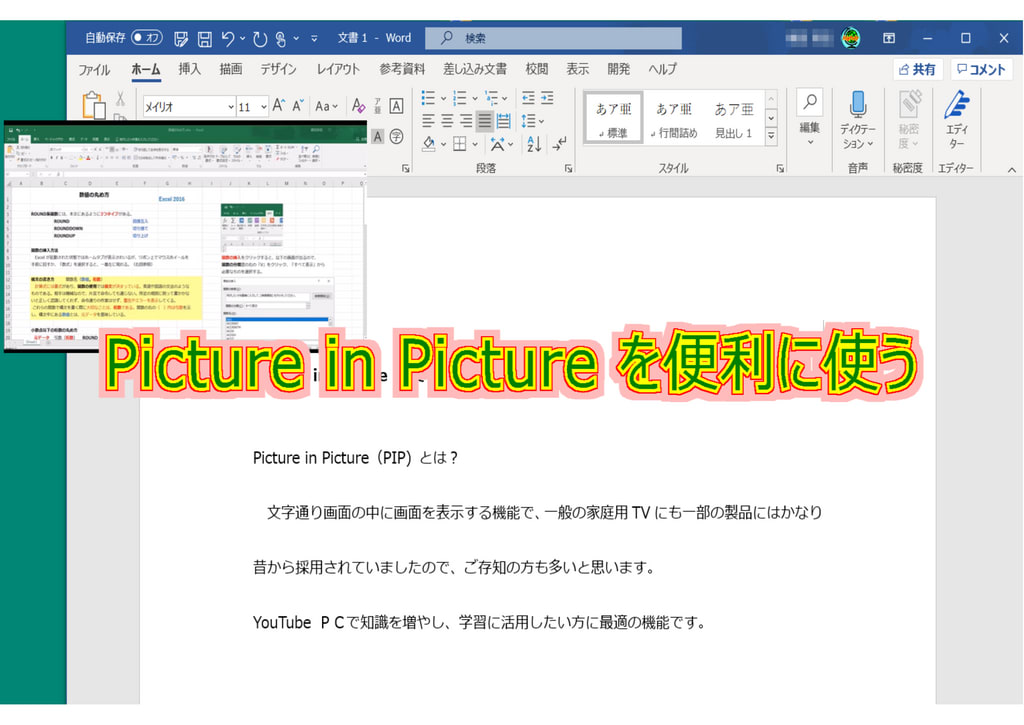Image resolution: width=1024 pixels, height=725 pixels.
Task: Open the numbering style dropdown
Action: point(475,99)
